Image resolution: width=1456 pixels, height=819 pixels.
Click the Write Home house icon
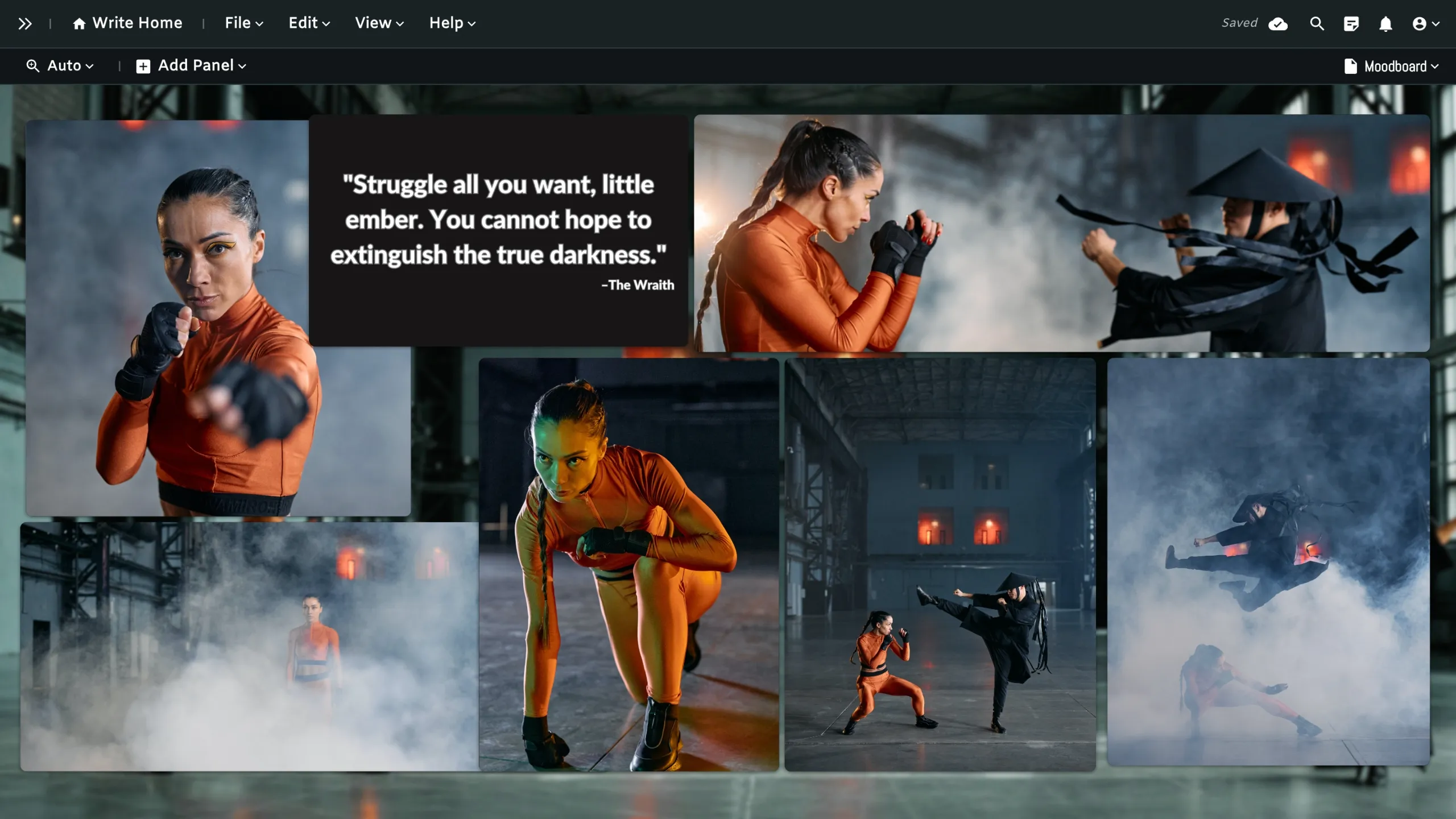click(x=79, y=23)
